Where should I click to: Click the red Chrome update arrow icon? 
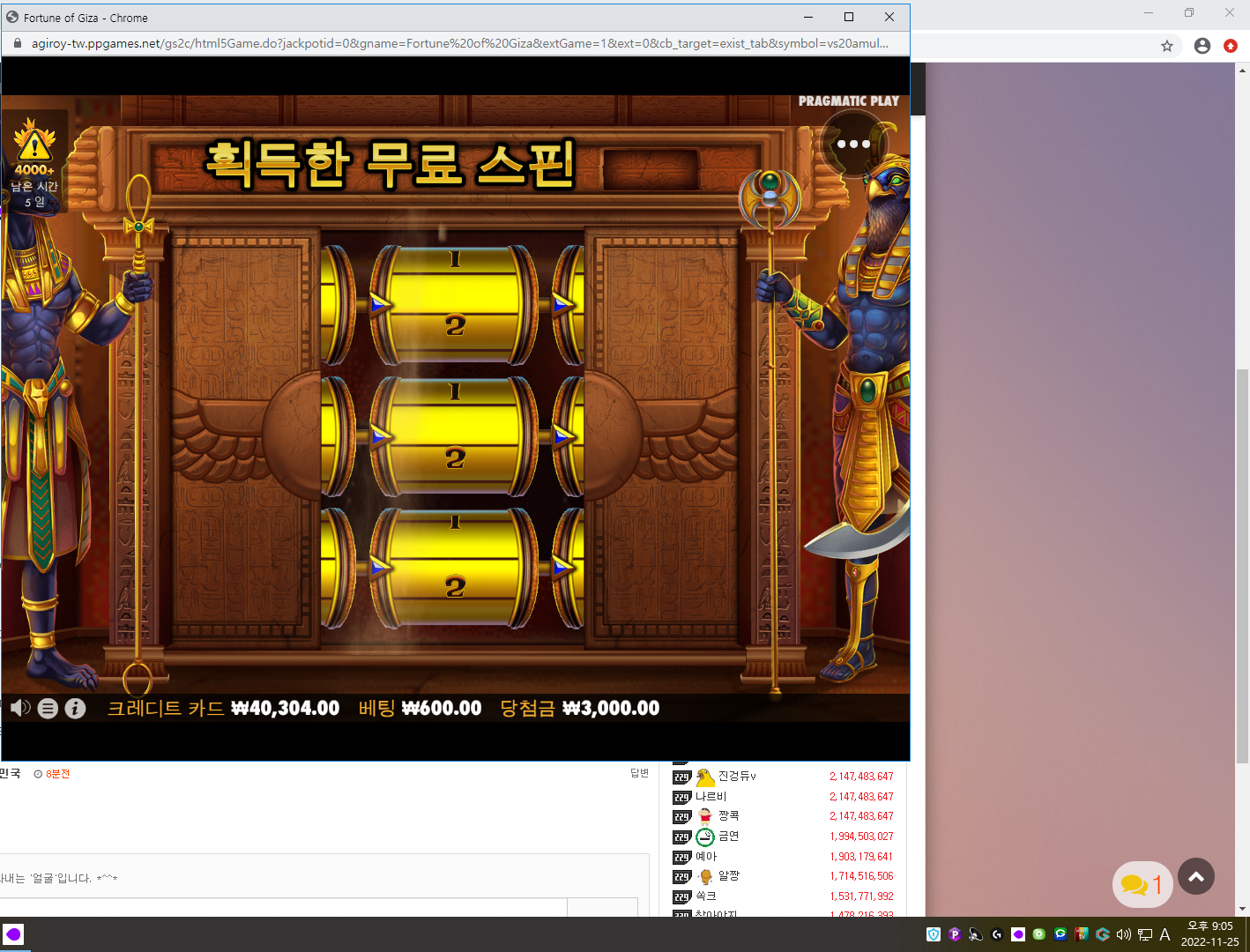coord(1231,46)
